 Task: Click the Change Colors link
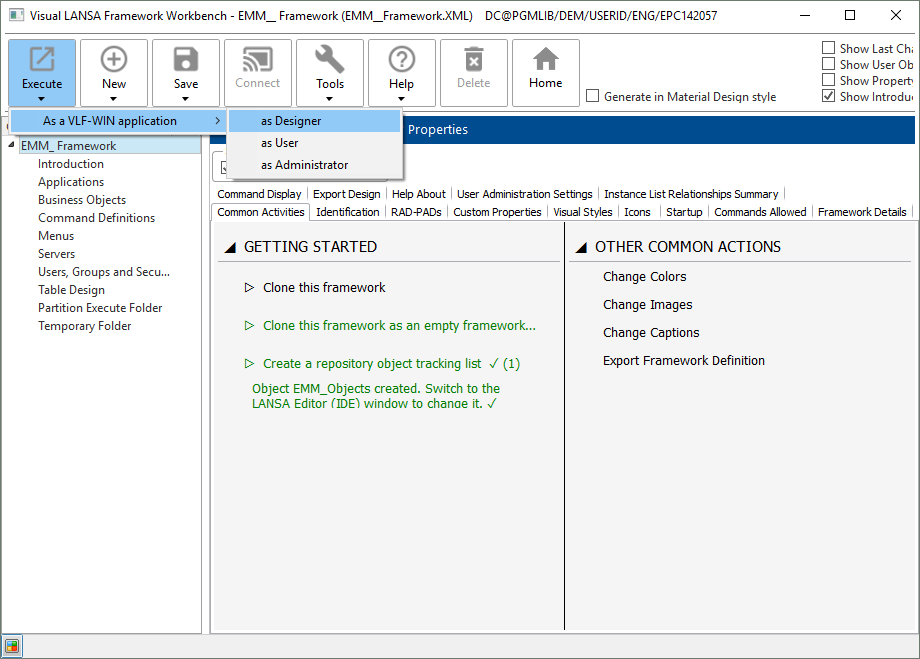coord(644,277)
